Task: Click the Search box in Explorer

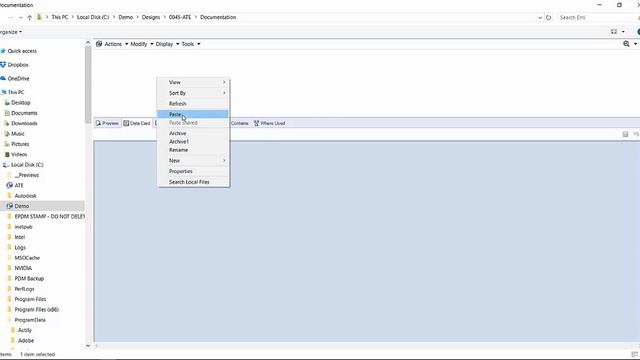Action: [596, 18]
